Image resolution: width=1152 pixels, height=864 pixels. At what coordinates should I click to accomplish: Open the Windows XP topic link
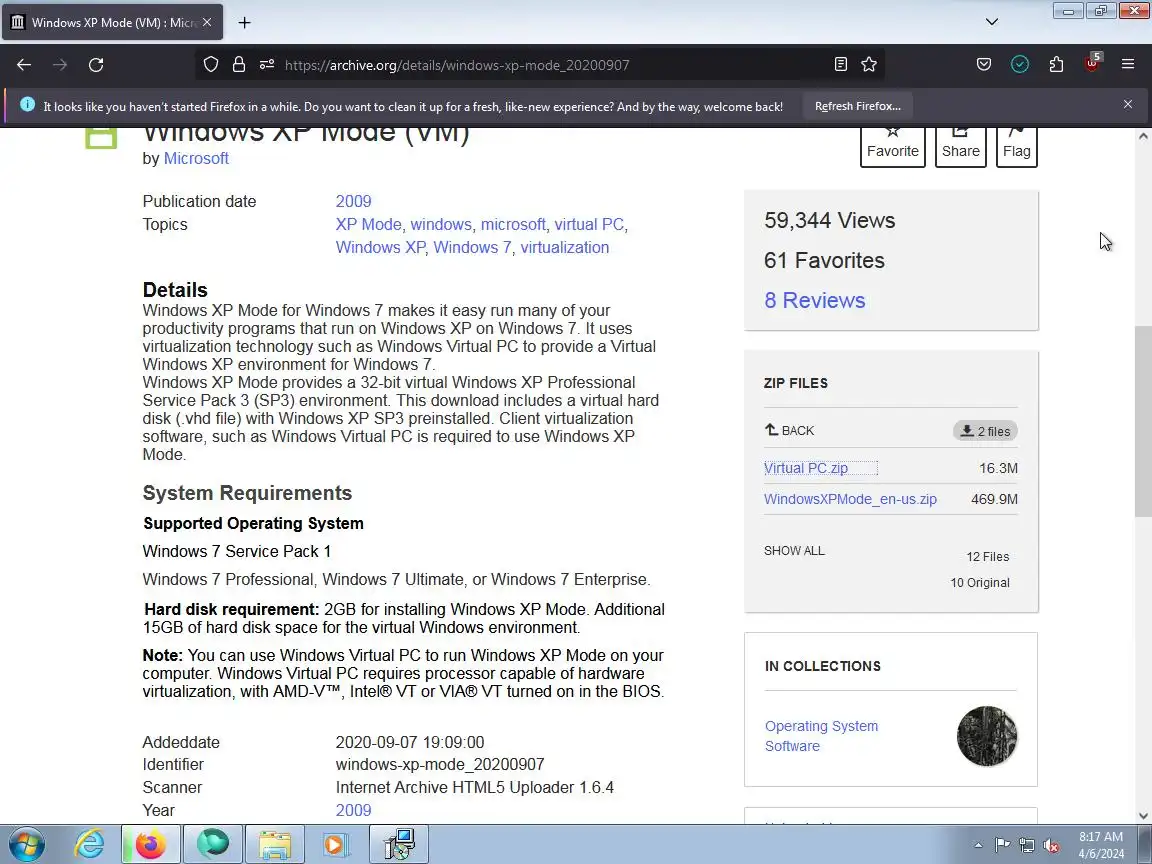tap(380, 247)
